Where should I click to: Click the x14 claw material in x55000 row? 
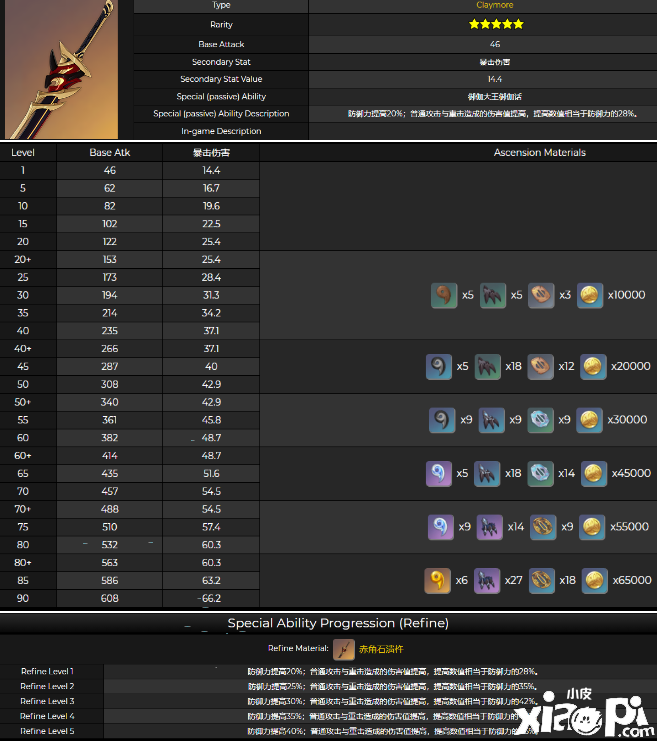click(489, 527)
